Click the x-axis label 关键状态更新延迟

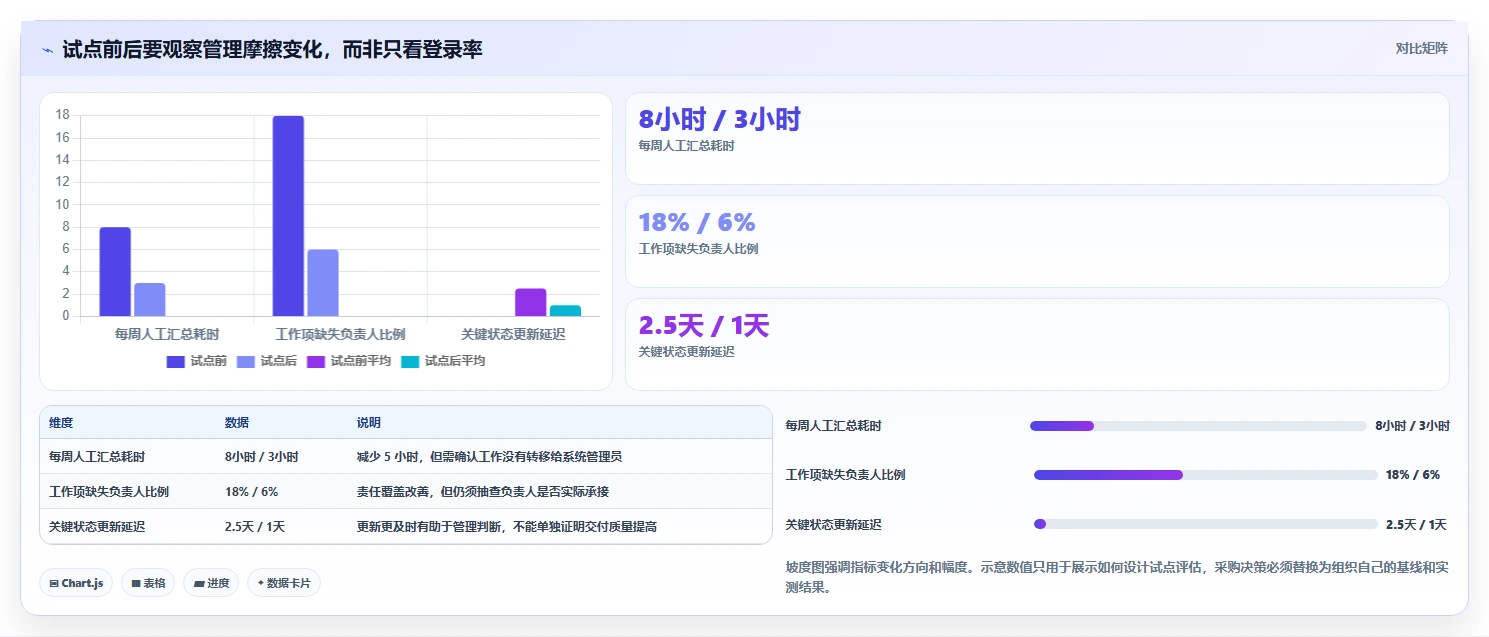[x=513, y=334]
